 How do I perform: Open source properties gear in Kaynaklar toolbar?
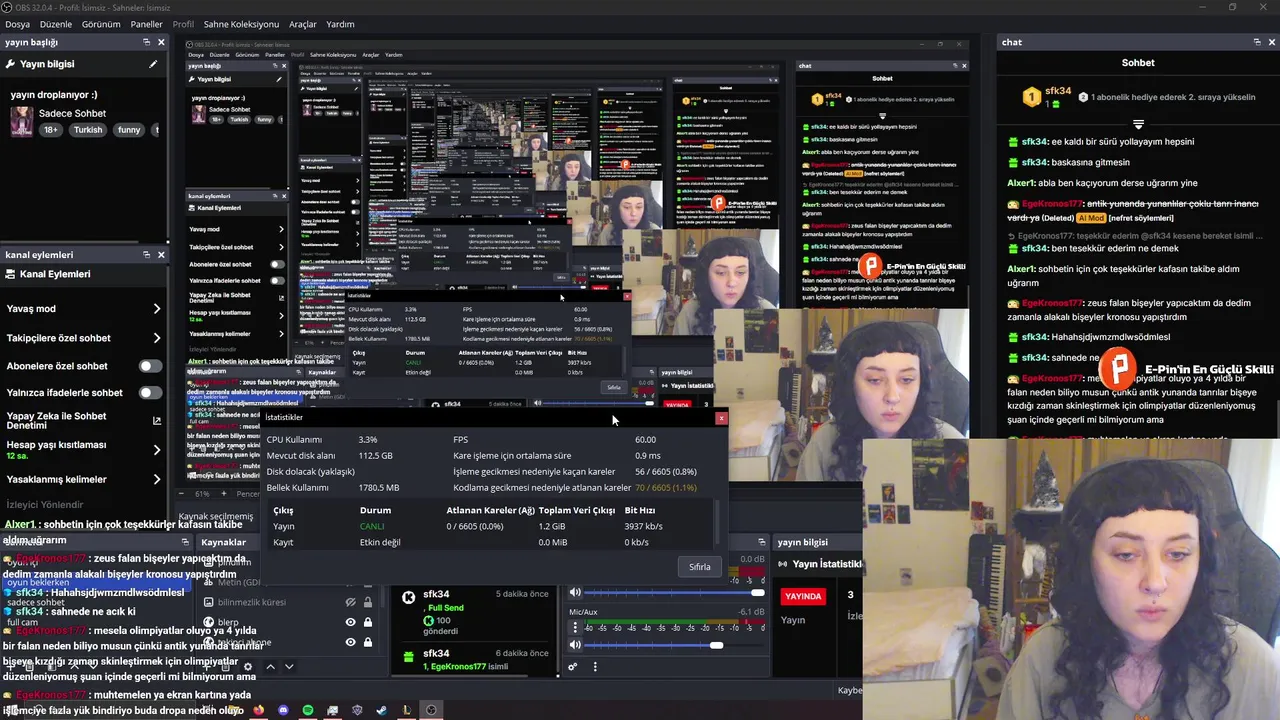pyautogui.click(x=248, y=667)
